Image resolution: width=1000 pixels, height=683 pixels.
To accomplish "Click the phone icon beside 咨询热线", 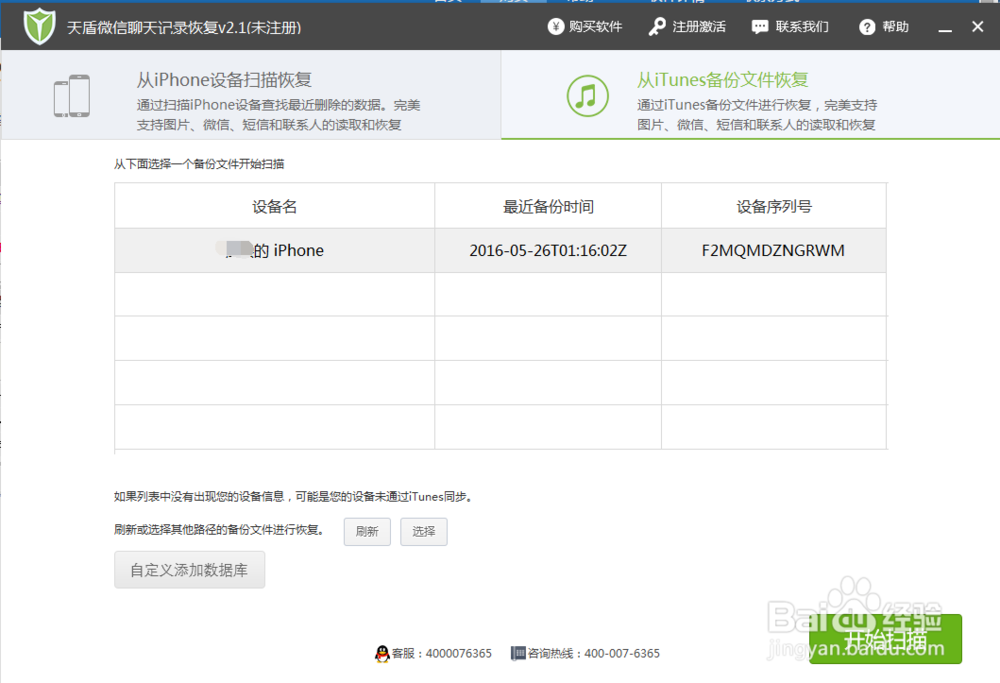I will tap(516, 653).
